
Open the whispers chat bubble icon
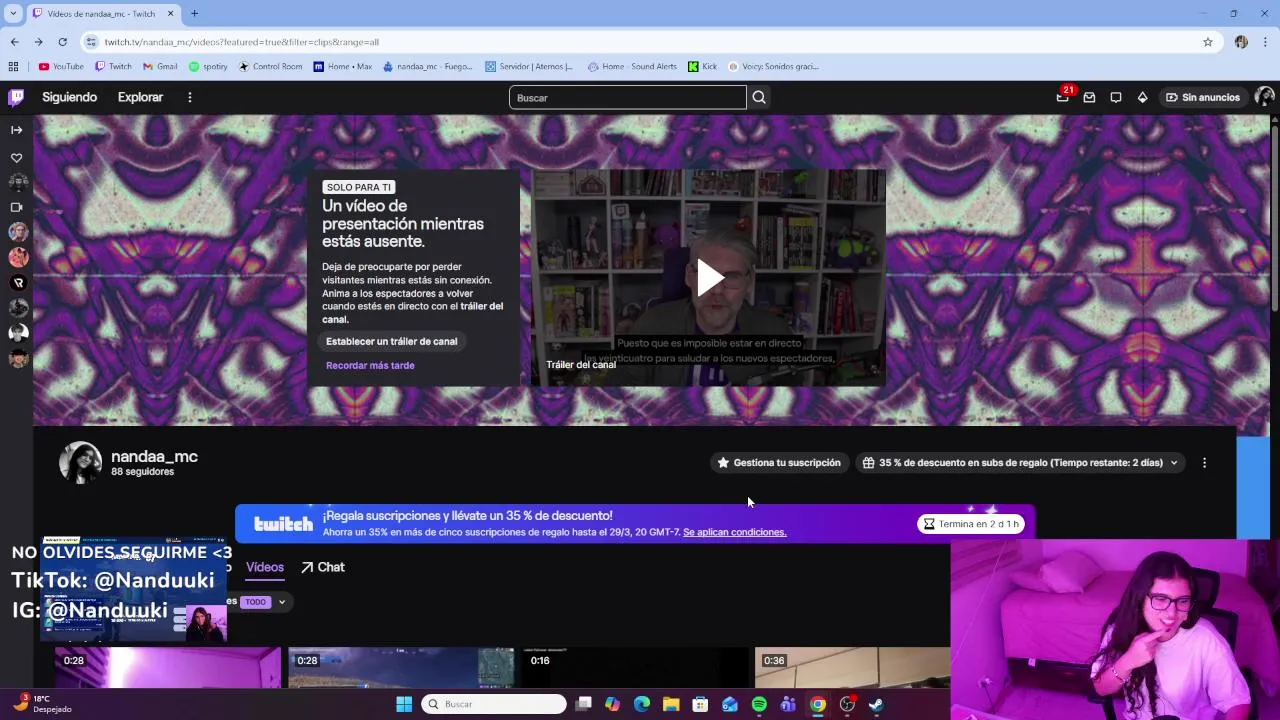pyautogui.click(x=1116, y=97)
